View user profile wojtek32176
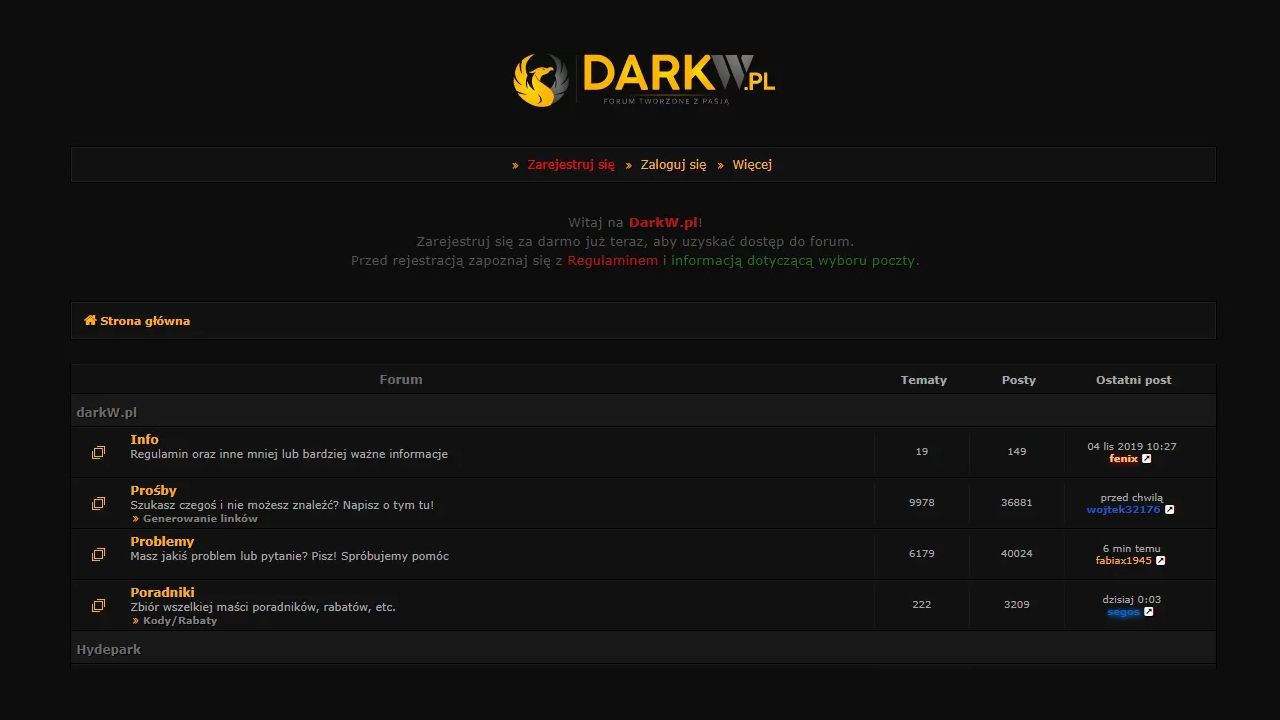This screenshot has width=1280, height=720. (1123, 510)
